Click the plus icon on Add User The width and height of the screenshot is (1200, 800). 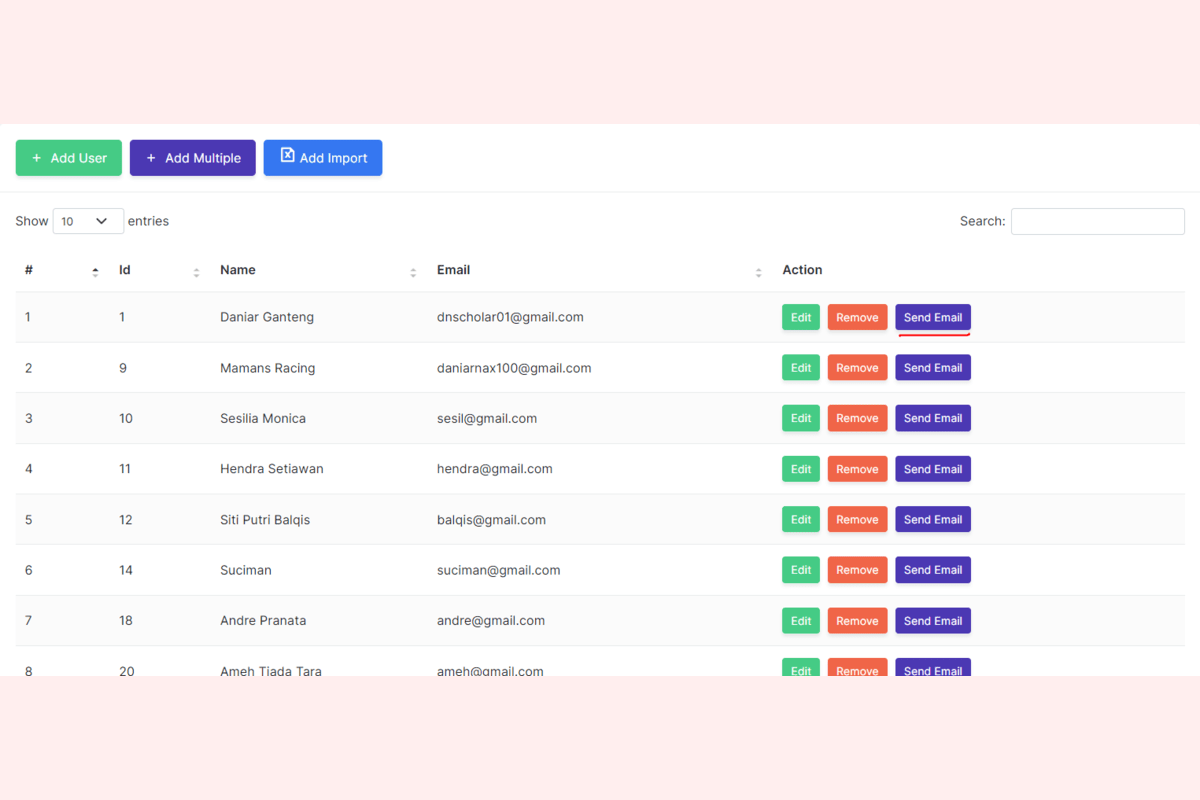click(37, 158)
